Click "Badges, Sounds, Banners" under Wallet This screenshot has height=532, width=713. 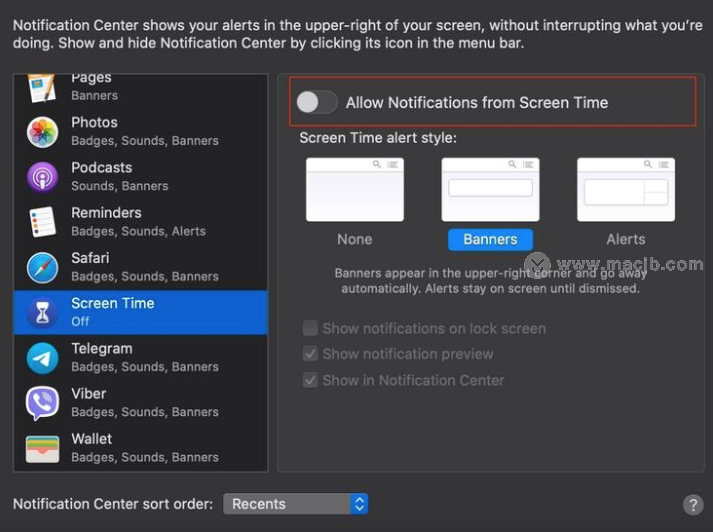pyautogui.click(x=145, y=457)
